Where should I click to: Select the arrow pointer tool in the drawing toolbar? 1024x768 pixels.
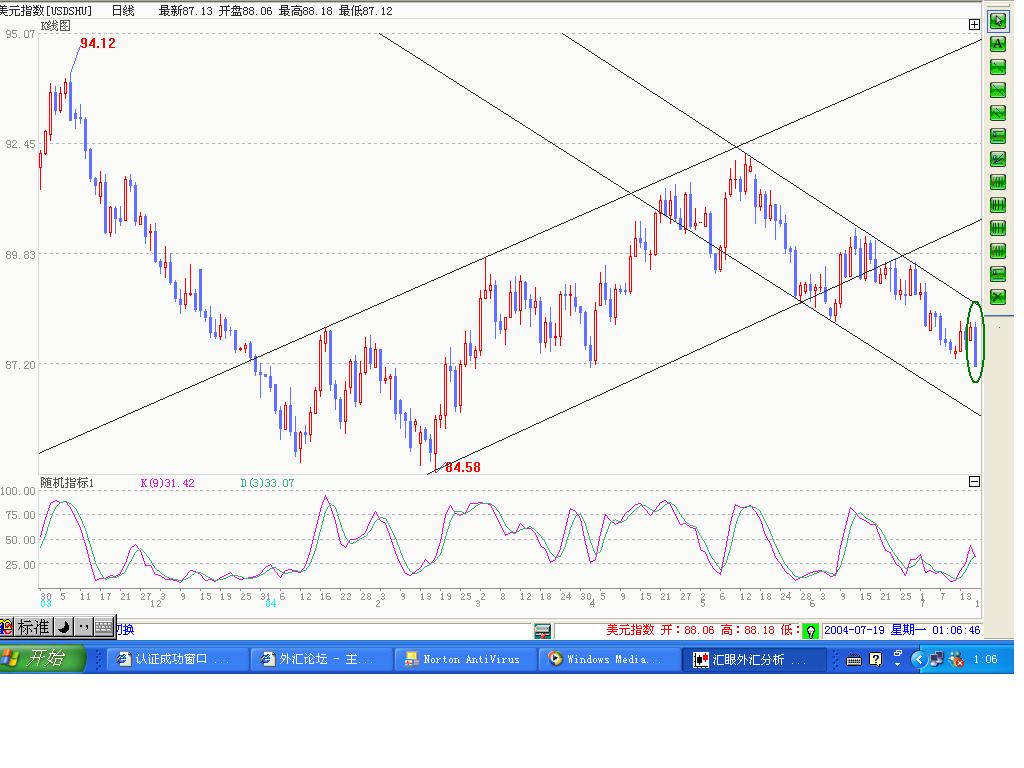997,21
